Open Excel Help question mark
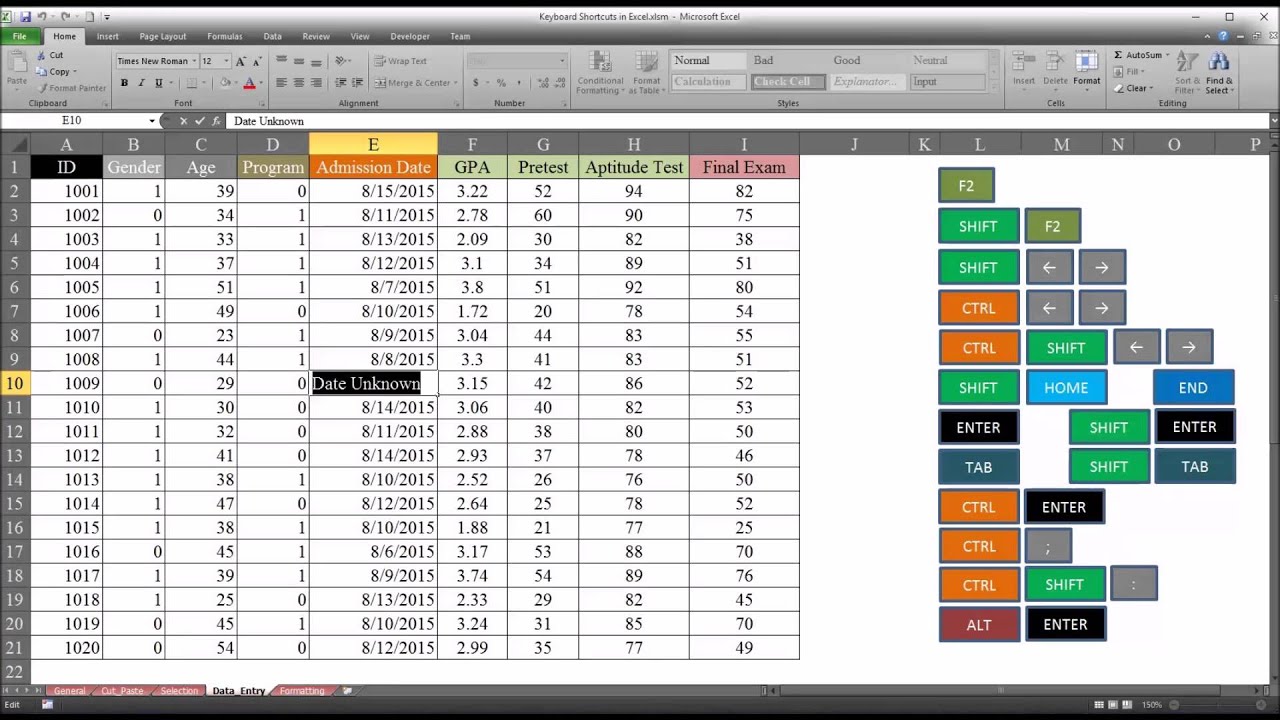The image size is (1280, 720). pos(1223,36)
